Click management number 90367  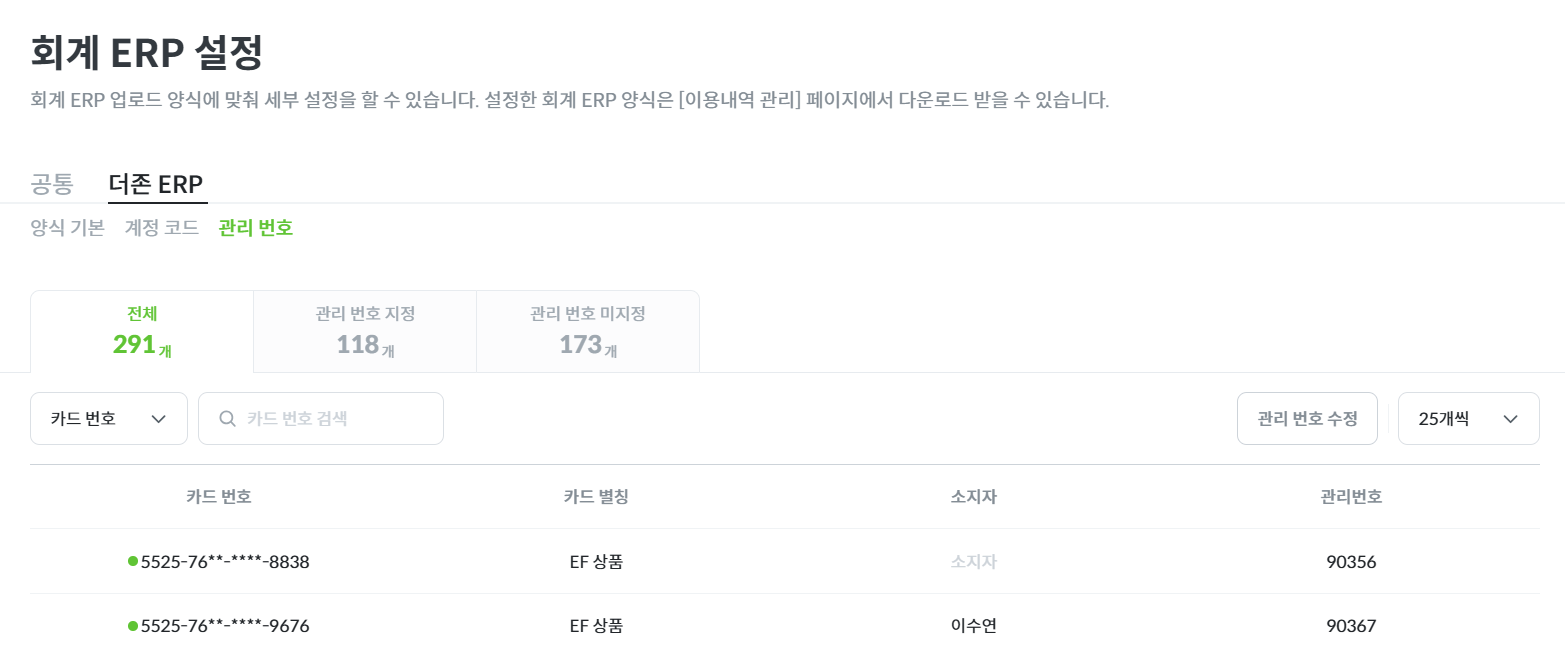[x=1351, y=626]
